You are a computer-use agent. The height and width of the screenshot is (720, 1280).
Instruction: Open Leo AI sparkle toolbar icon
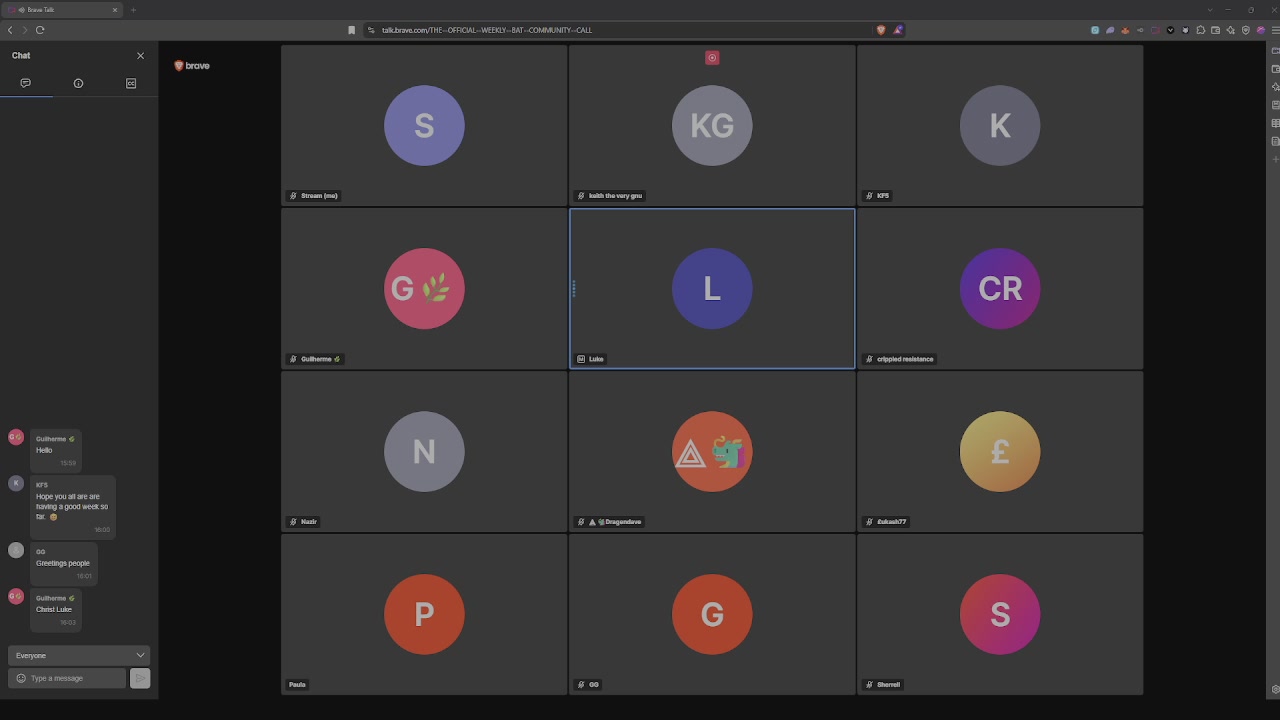pos(1231,30)
